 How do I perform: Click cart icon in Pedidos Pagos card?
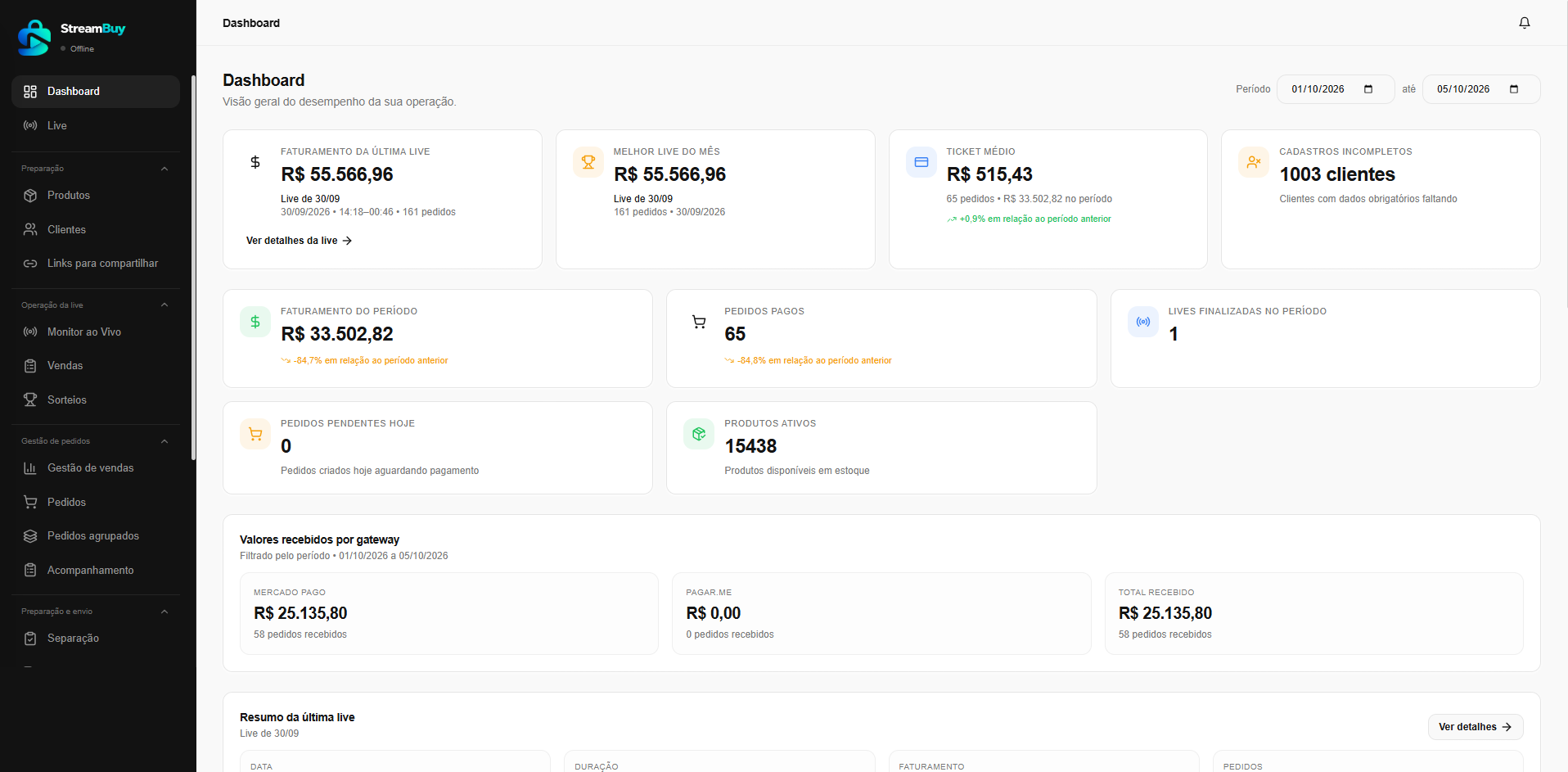click(699, 322)
